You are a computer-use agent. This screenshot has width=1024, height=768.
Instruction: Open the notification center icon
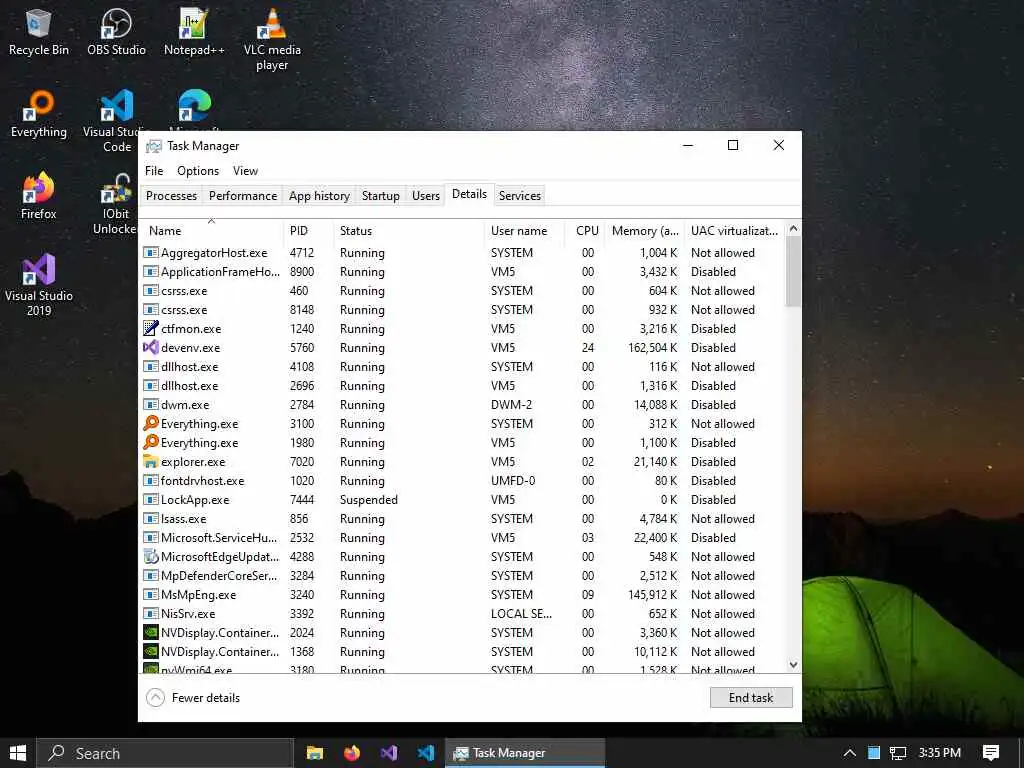[991, 753]
